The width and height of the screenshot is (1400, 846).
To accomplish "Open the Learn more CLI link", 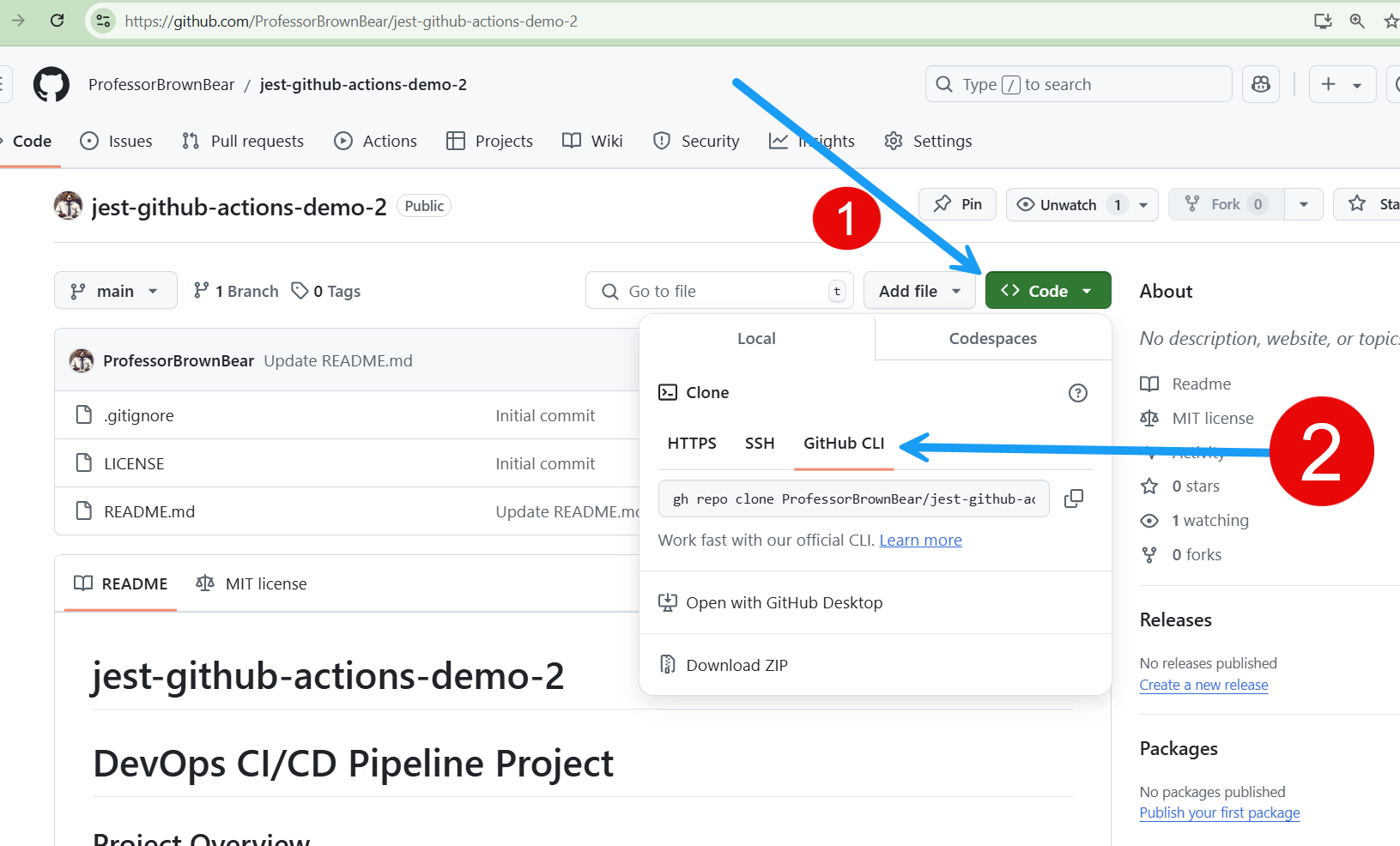I will [x=920, y=541].
